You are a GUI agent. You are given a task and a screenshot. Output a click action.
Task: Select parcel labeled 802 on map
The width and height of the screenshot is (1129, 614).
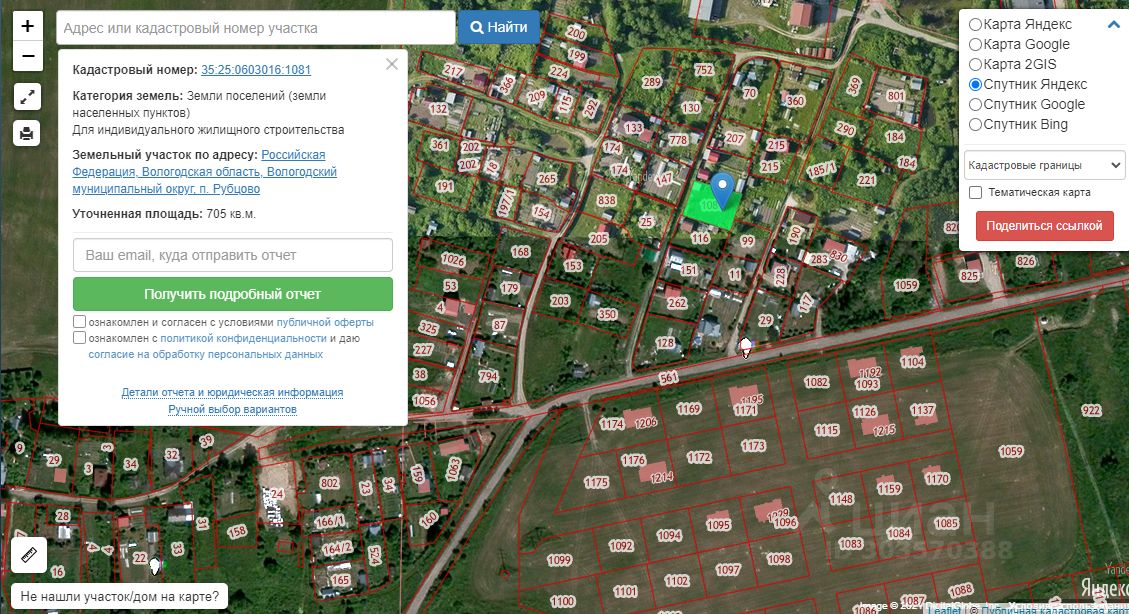329,483
